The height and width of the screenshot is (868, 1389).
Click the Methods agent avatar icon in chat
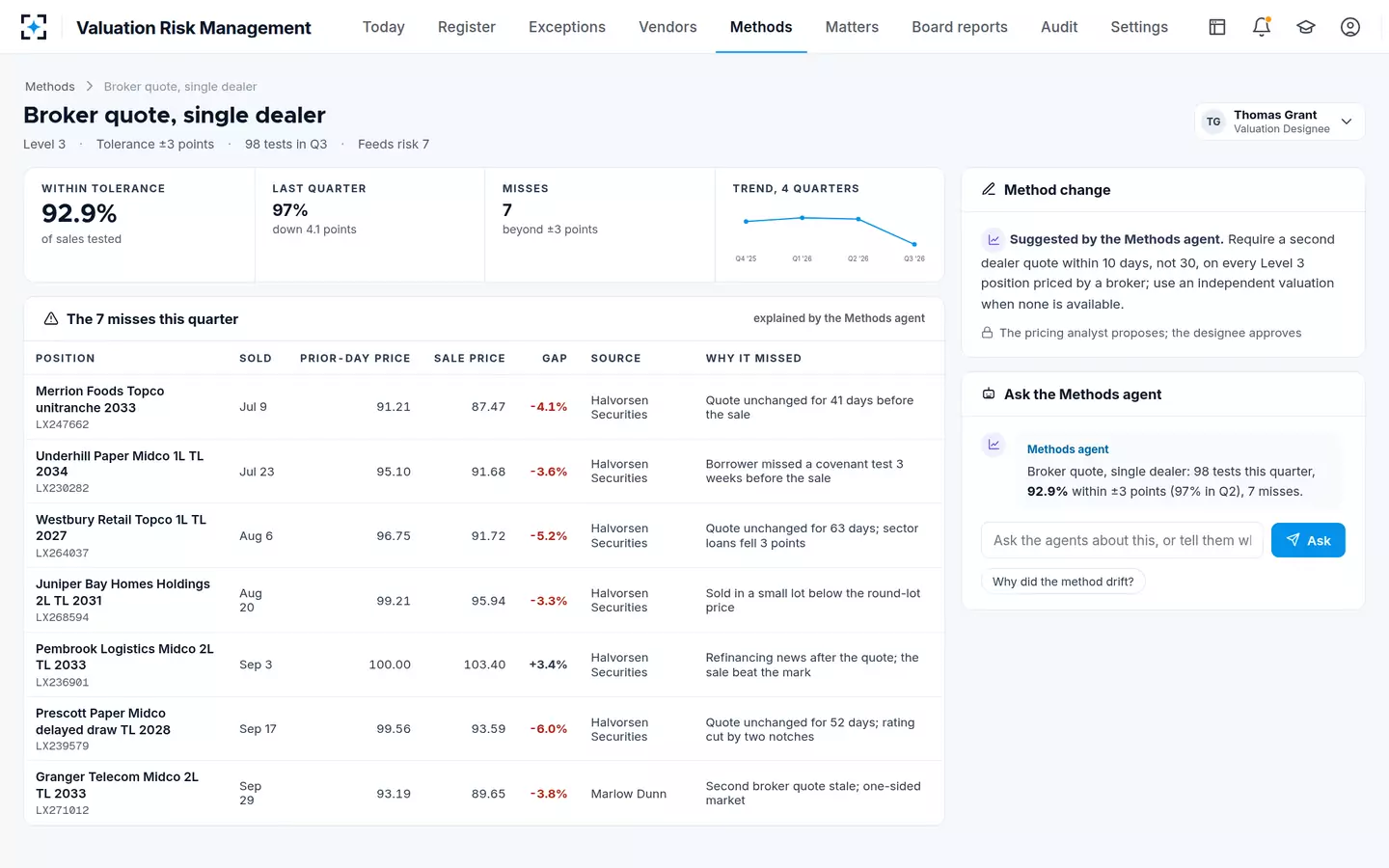point(993,445)
